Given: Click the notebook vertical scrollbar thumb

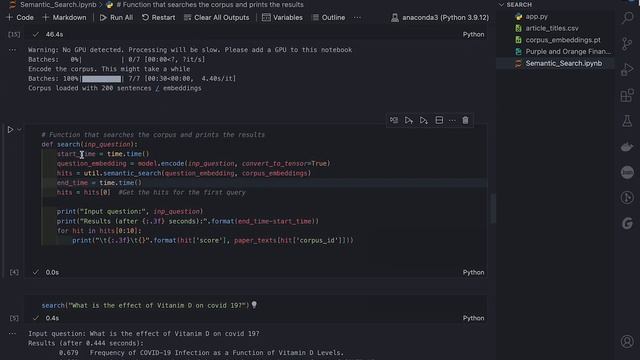Looking at the screenshot, I should [x=493, y=208].
